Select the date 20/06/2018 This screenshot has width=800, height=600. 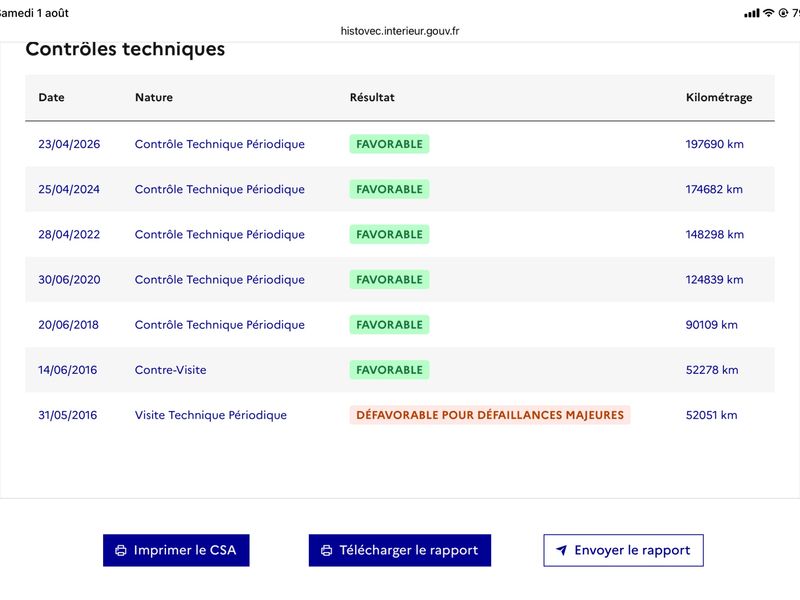(x=68, y=325)
